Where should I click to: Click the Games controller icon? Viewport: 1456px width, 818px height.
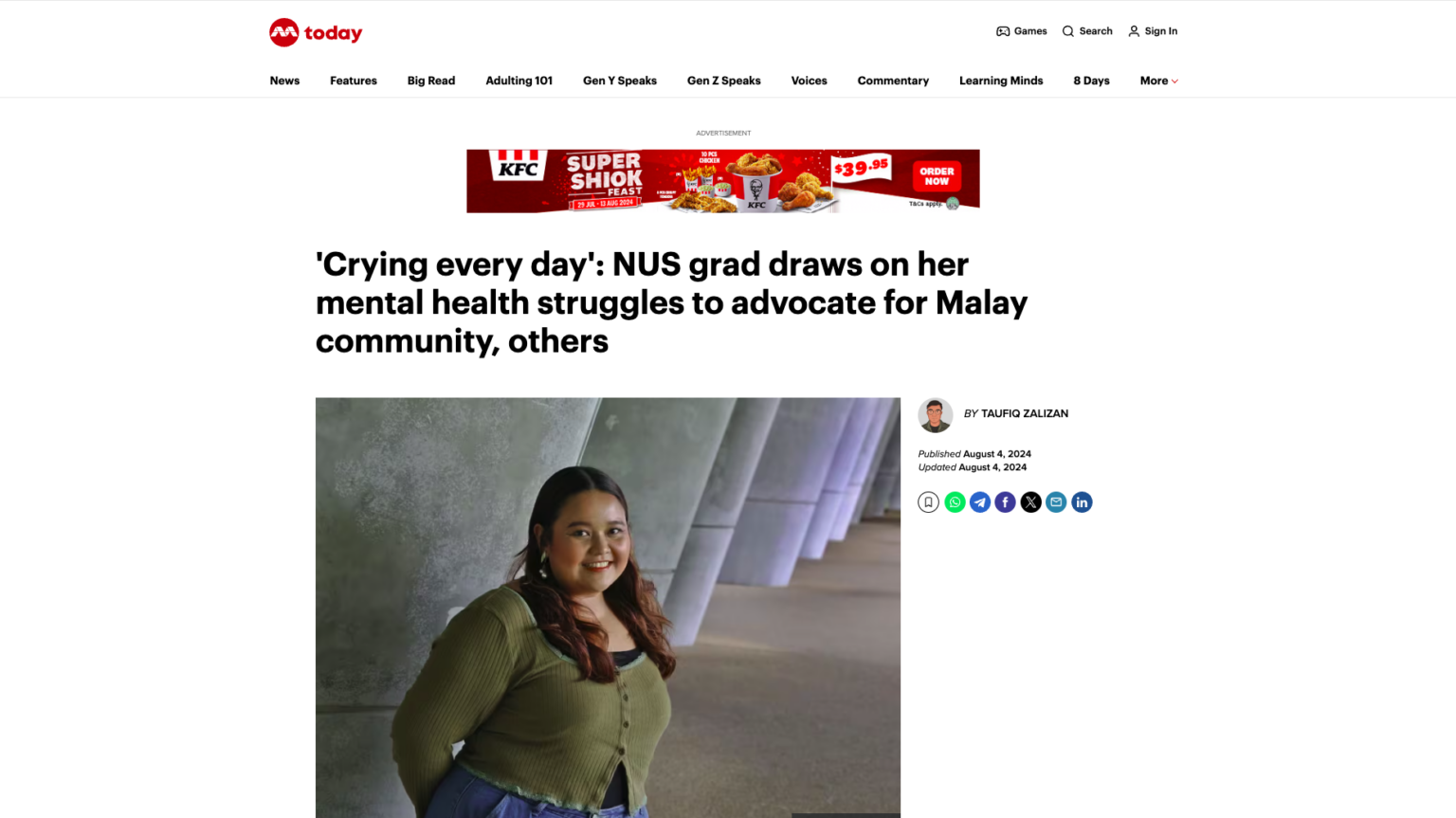click(1003, 30)
